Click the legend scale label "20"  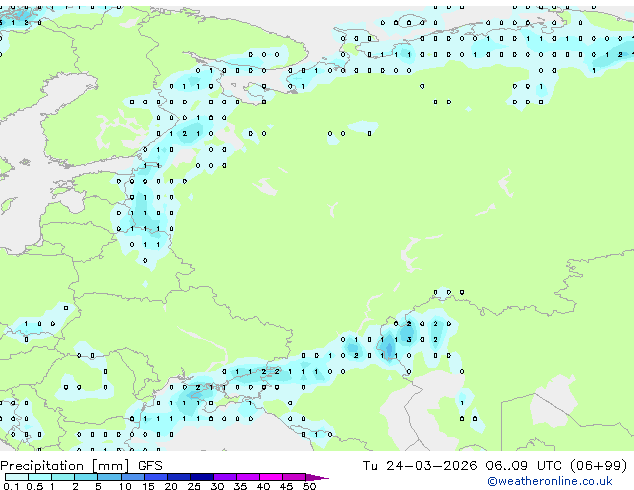171,486
